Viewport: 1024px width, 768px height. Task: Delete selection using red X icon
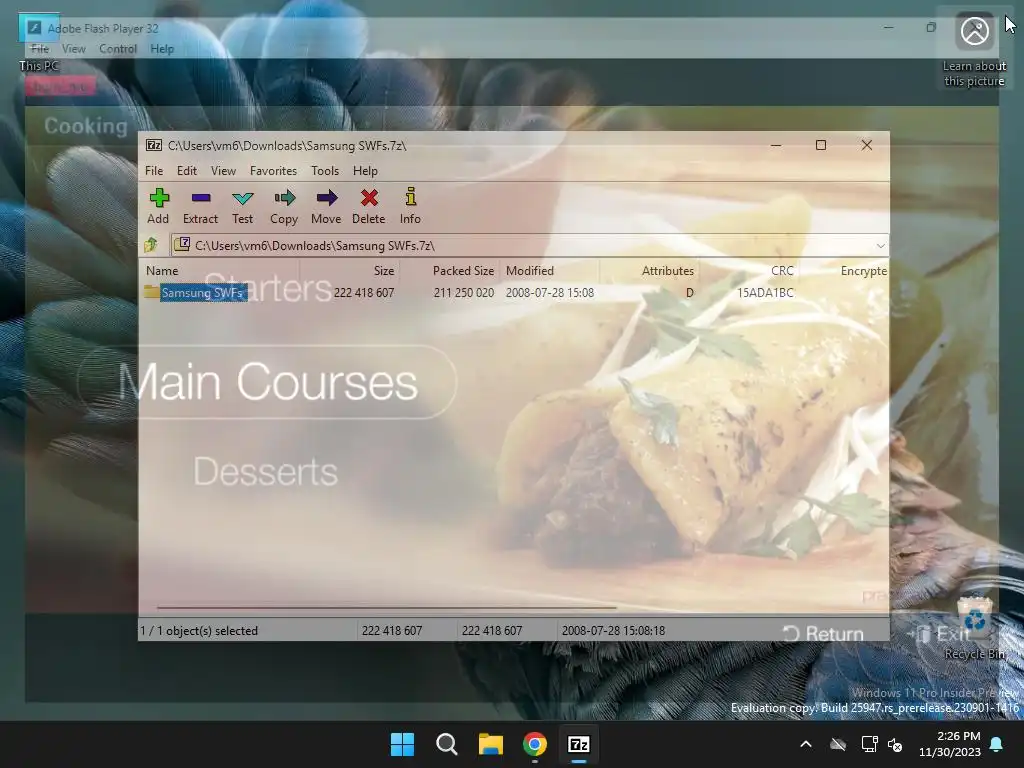(369, 206)
